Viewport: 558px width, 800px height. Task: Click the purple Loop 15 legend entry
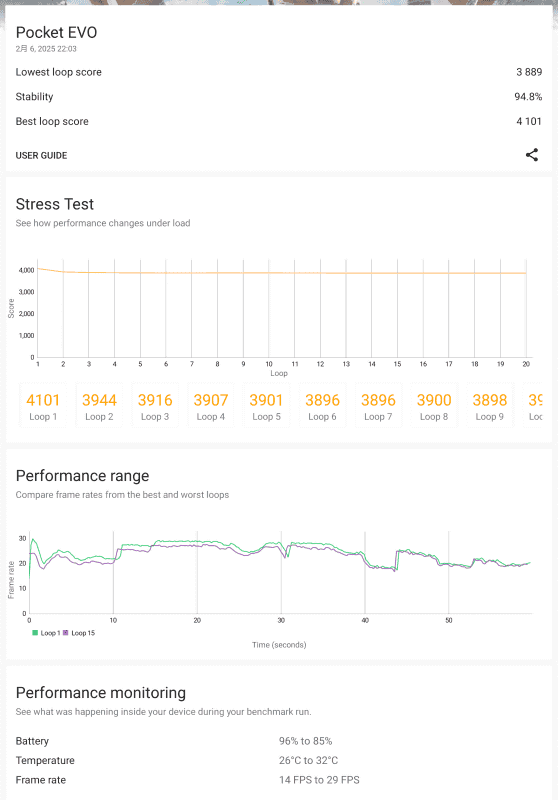coord(79,633)
